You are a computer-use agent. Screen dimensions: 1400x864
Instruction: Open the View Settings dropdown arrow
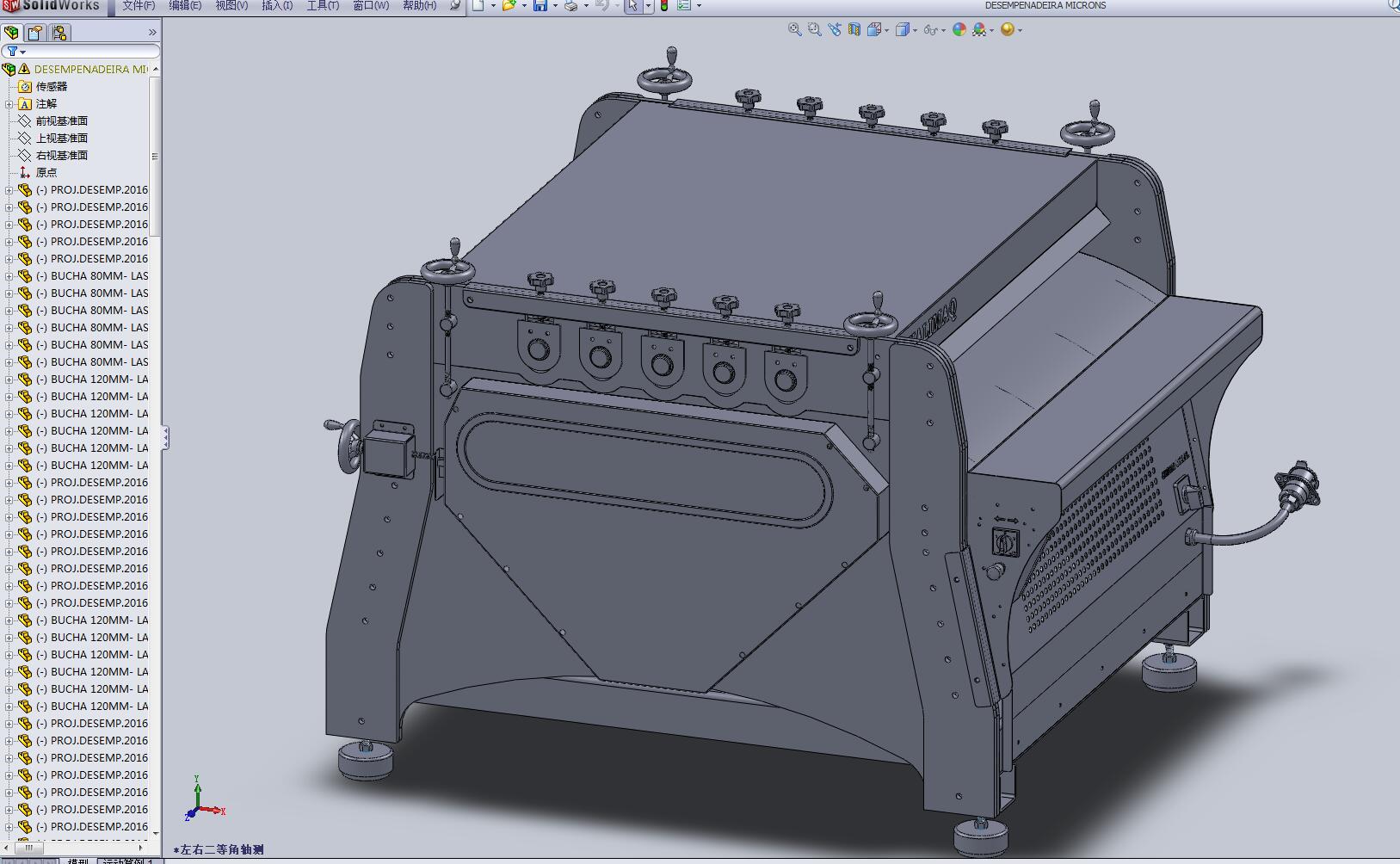click(x=1020, y=30)
